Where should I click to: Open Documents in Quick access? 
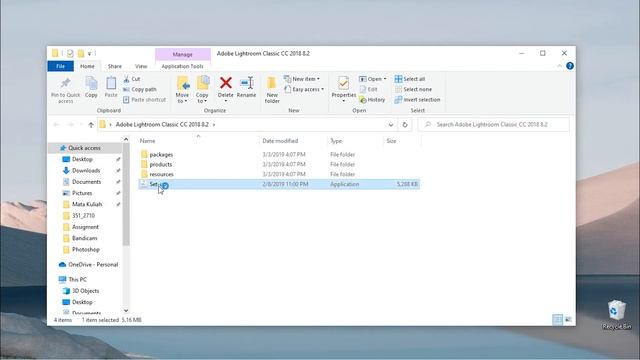pyautogui.click(x=87, y=182)
